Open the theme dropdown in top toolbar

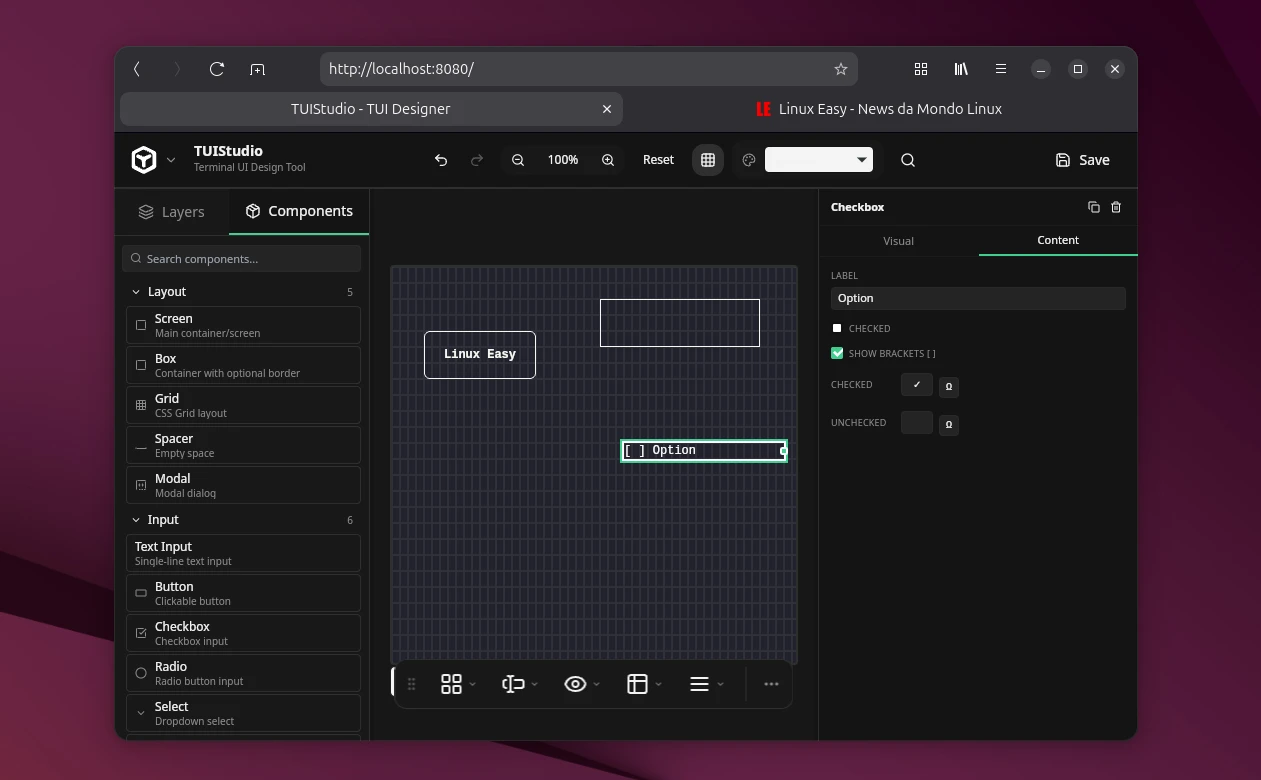(818, 160)
